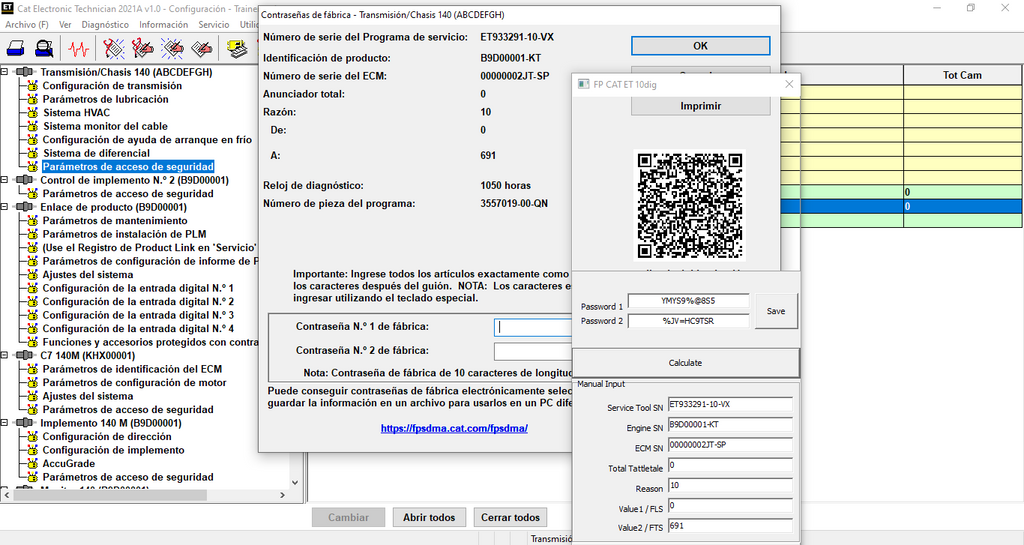
Task: Click the Abrir todos button
Action: [429, 518]
